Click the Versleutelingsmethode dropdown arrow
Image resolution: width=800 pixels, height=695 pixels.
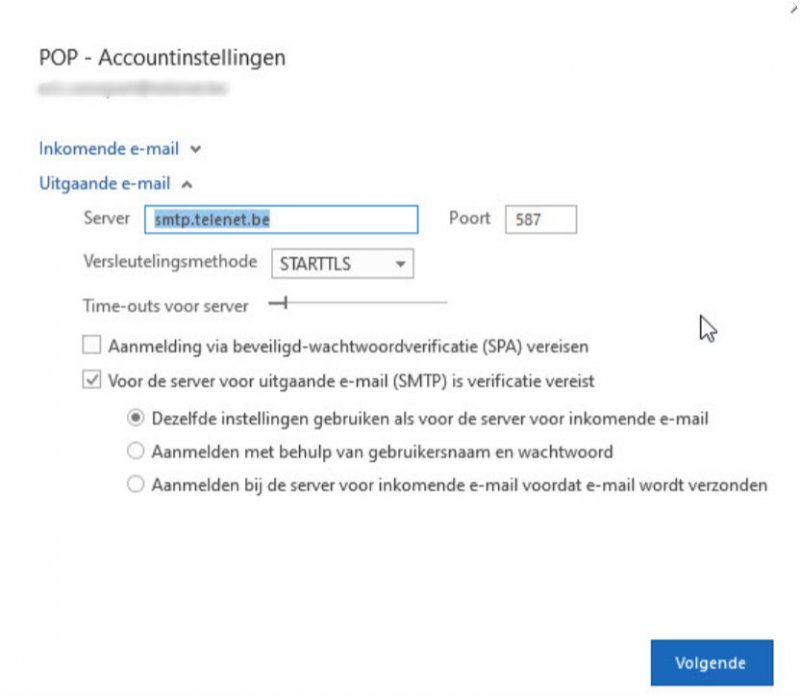pyautogui.click(x=400, y=265)
